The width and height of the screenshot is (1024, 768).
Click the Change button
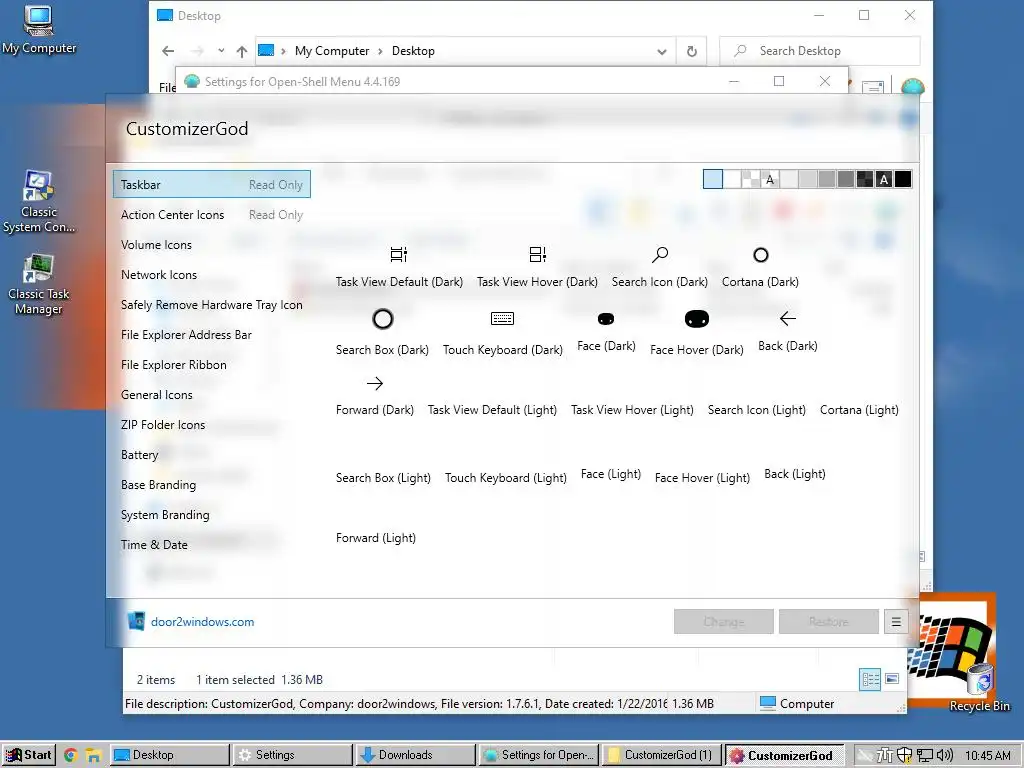(724, 622)
